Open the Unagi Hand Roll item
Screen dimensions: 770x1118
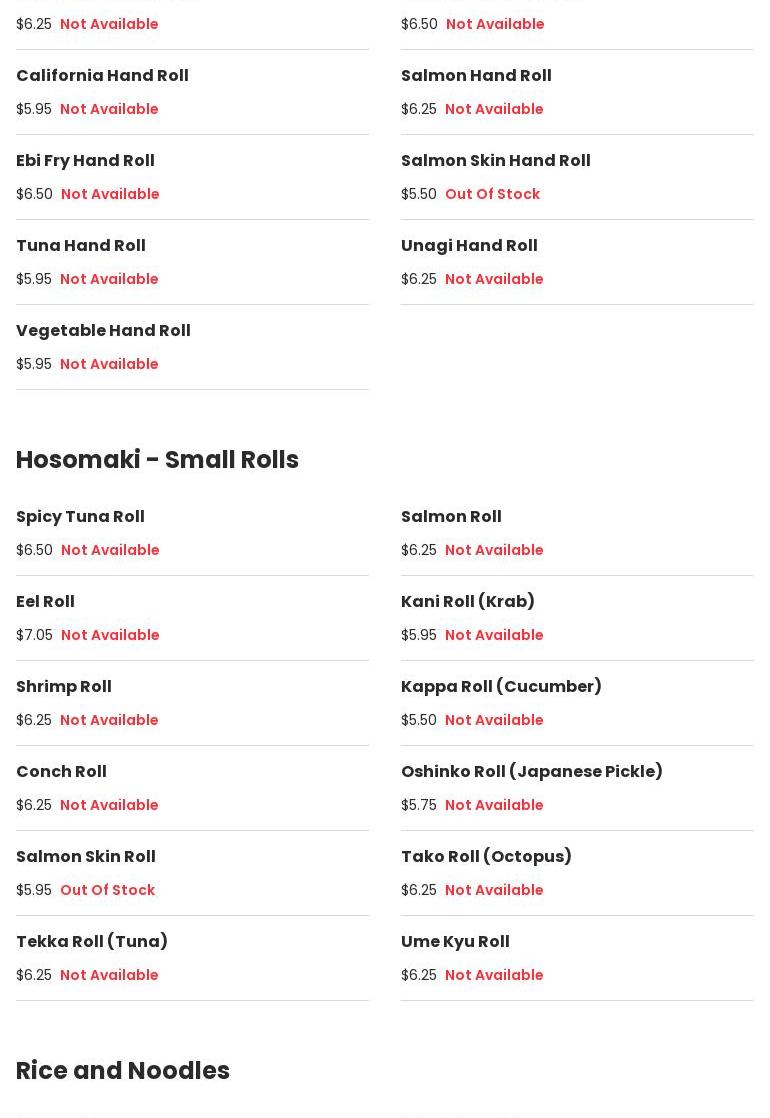click(x=469, y=246)
